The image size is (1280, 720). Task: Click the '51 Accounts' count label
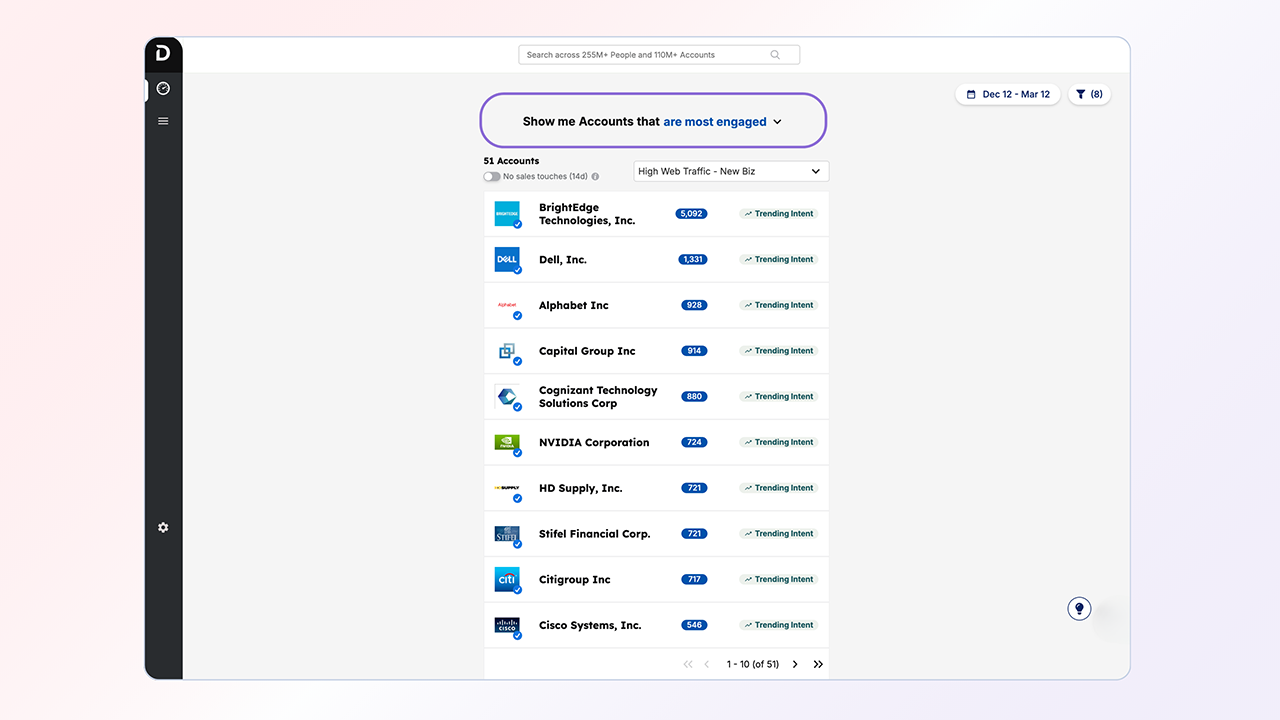coord(511,161)
